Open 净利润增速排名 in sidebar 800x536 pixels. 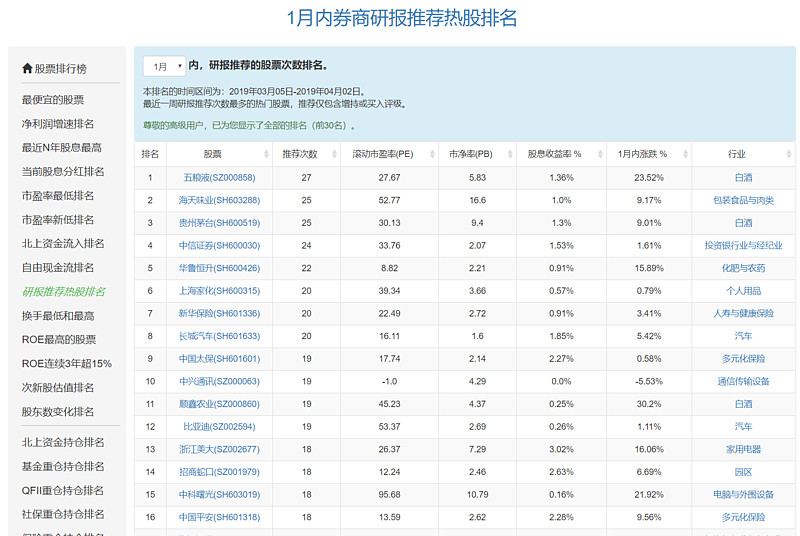(x=58, y=124)
